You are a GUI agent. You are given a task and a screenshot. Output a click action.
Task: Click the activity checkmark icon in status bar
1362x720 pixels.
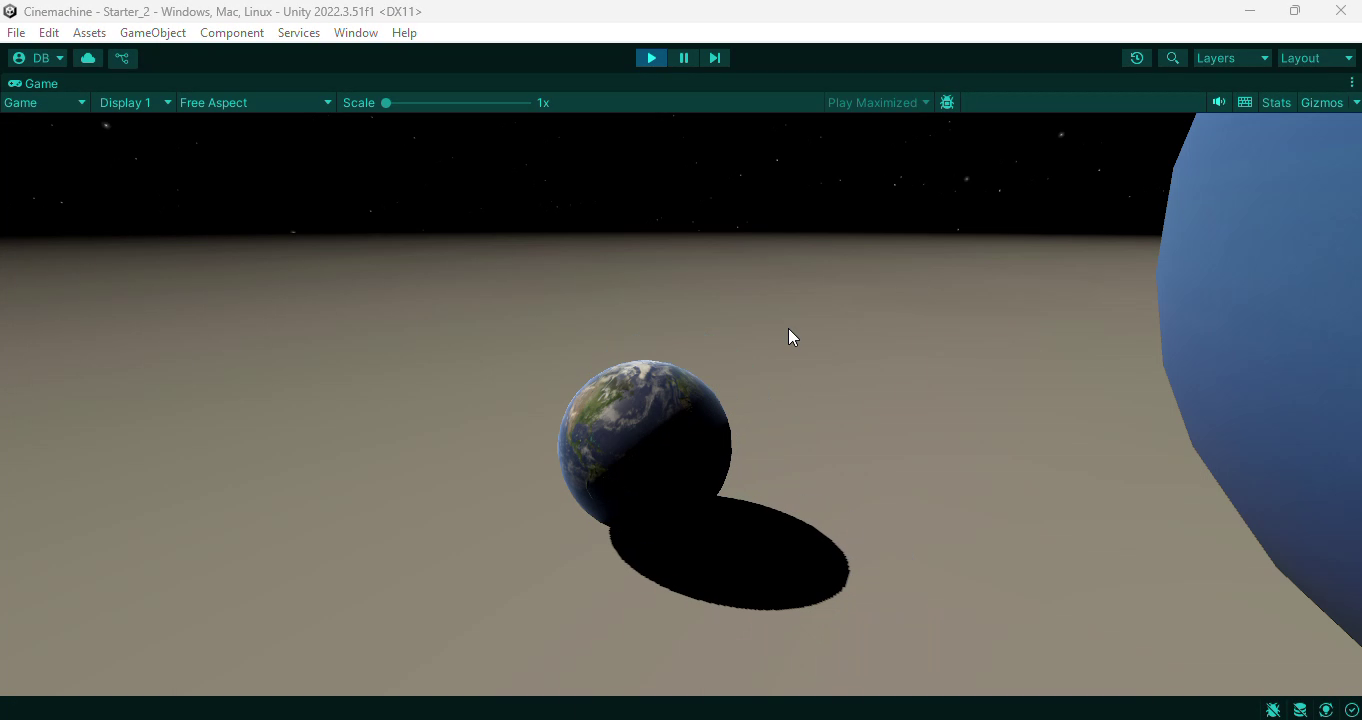tap(1352, 710)
